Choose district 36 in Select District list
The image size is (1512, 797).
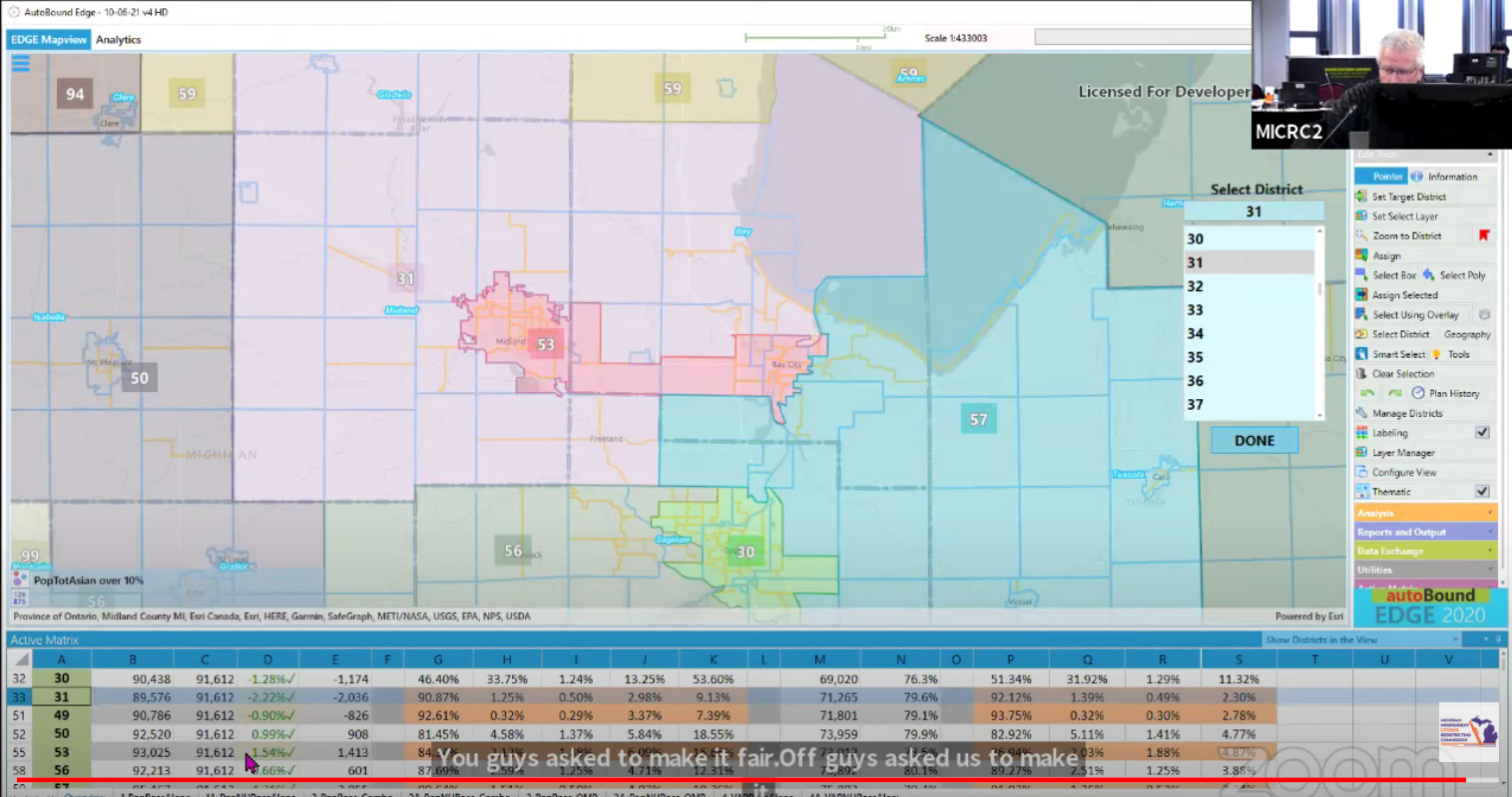point(1250,381)
